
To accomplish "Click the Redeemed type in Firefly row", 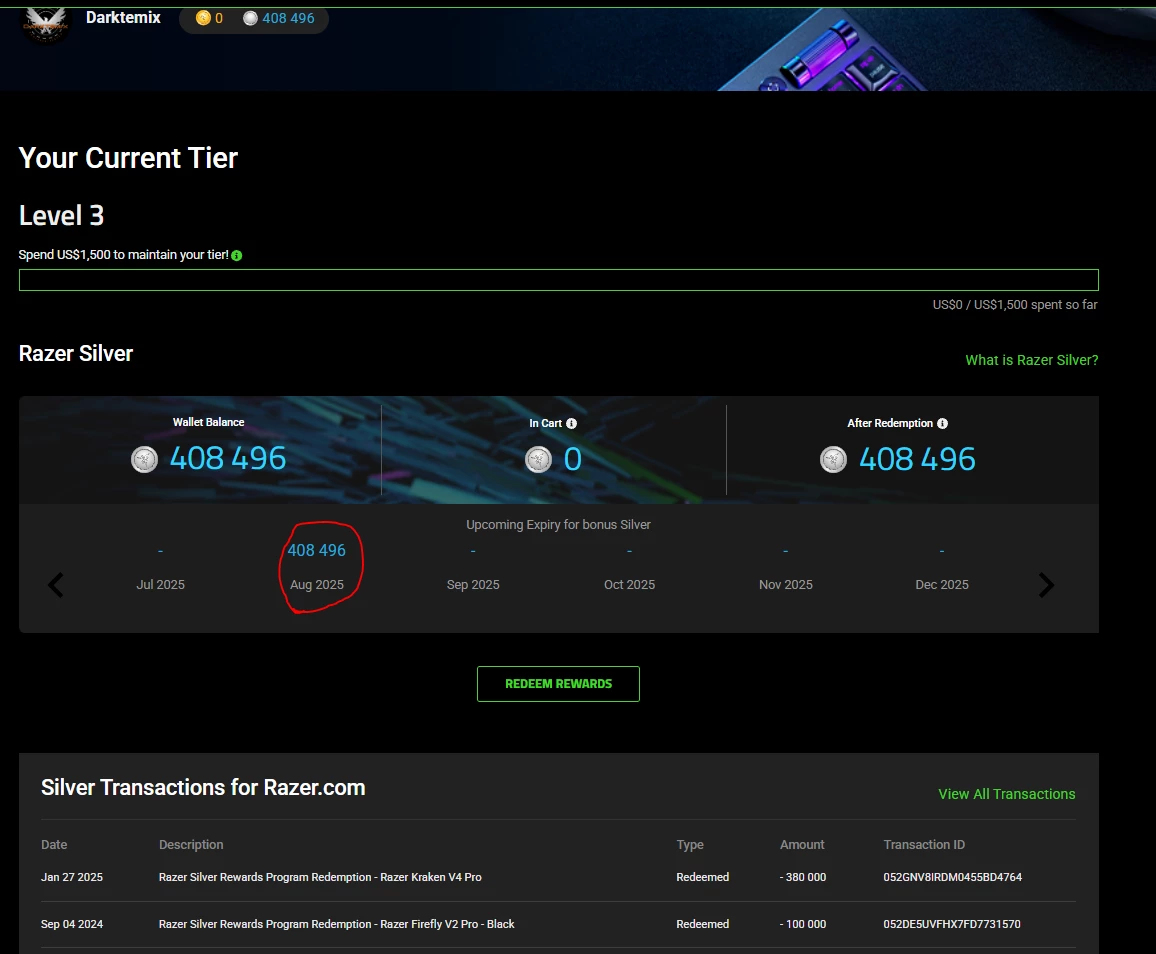I will click(703, 925).
